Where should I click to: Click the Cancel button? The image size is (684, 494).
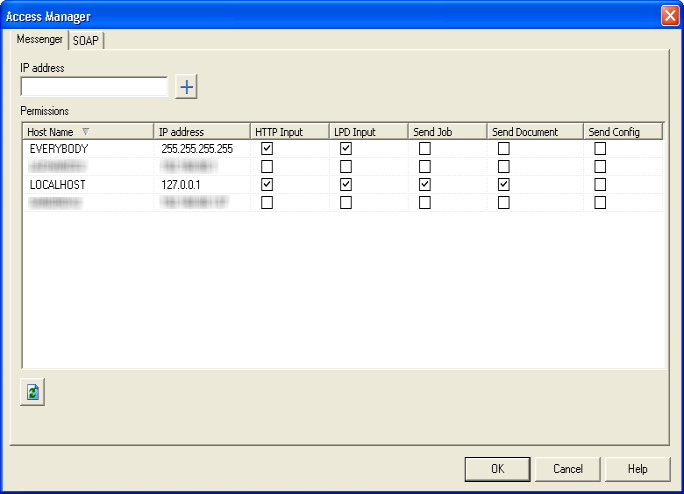pyautogui.click(x=567, y=468)
